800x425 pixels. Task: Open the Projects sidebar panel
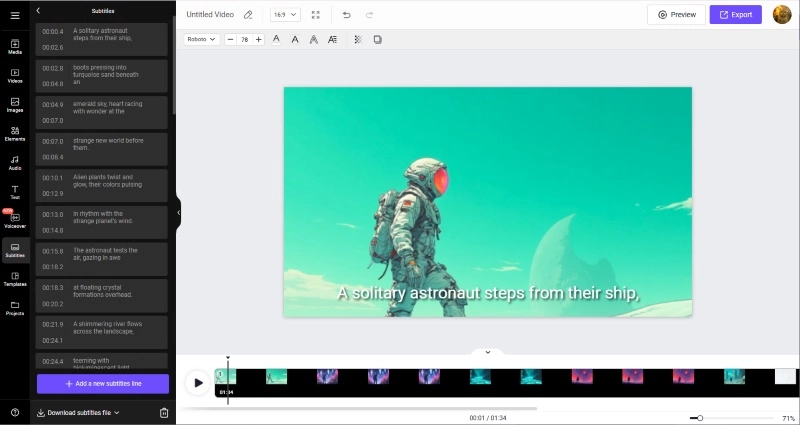tap(15, 308)
